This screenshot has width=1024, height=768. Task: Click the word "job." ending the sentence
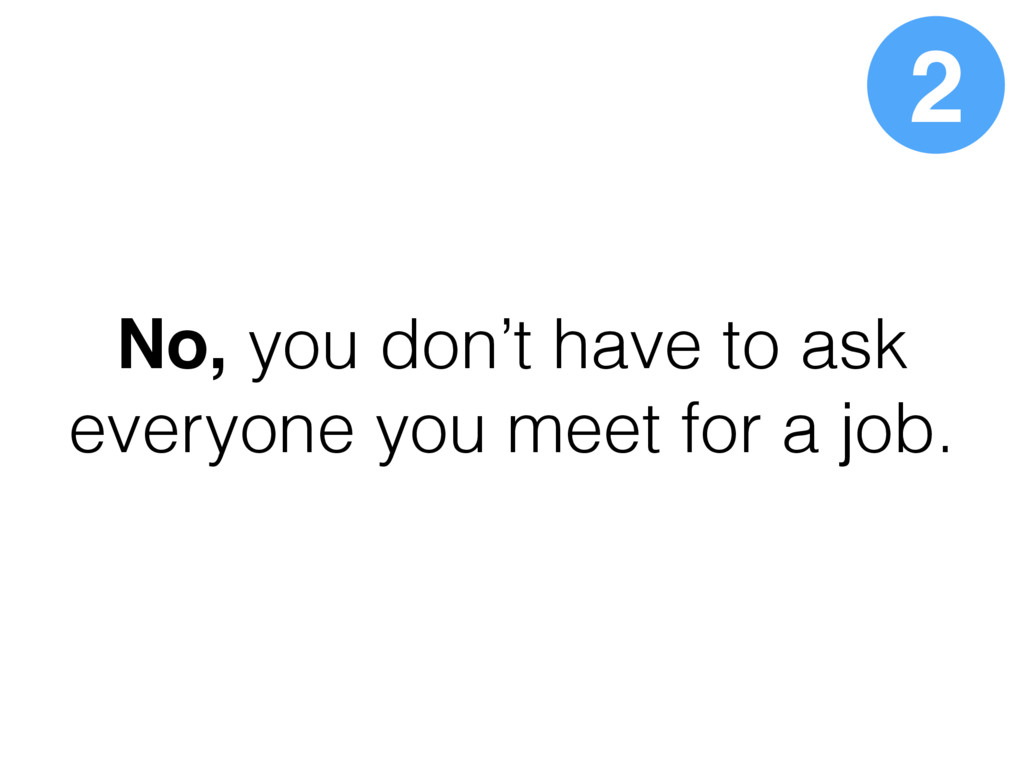pyautogui.click(x=894, y=433)
